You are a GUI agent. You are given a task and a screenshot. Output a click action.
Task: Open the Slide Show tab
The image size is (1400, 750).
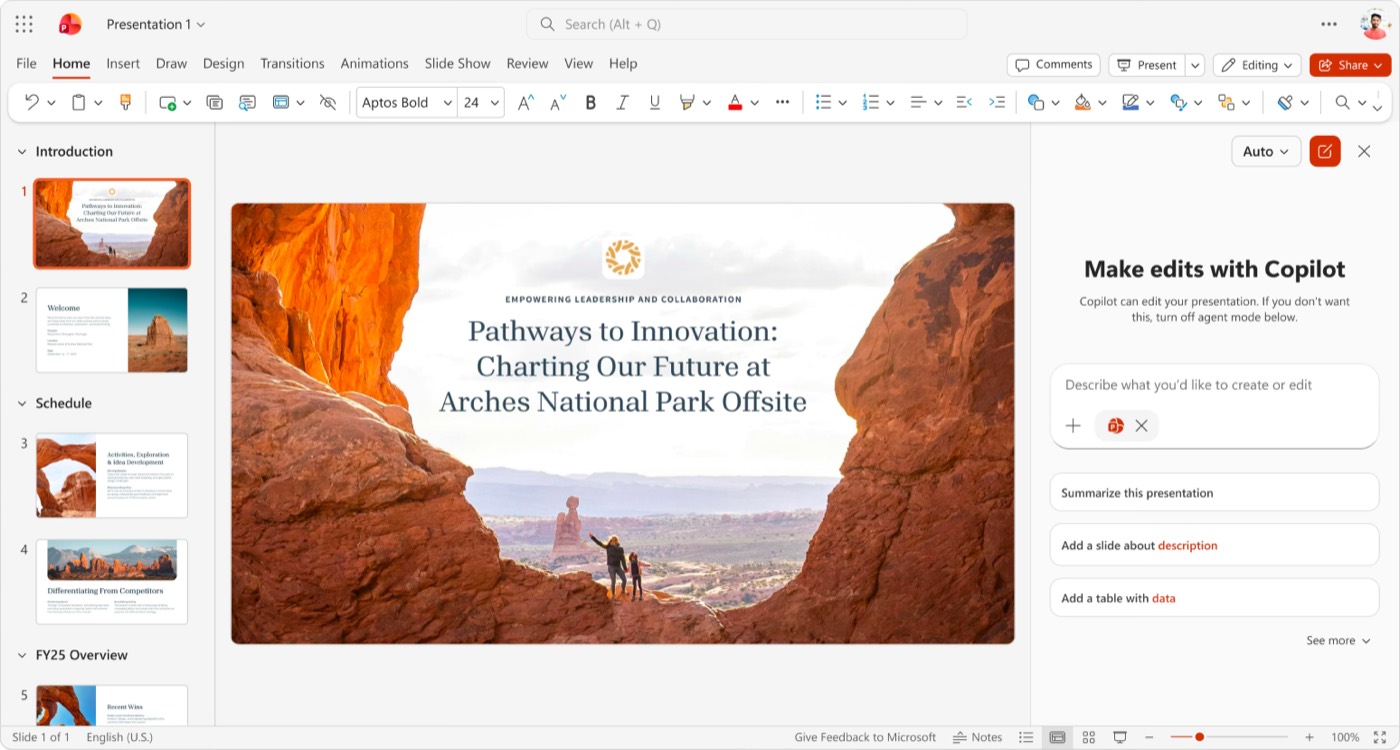[x=457, y=63]
